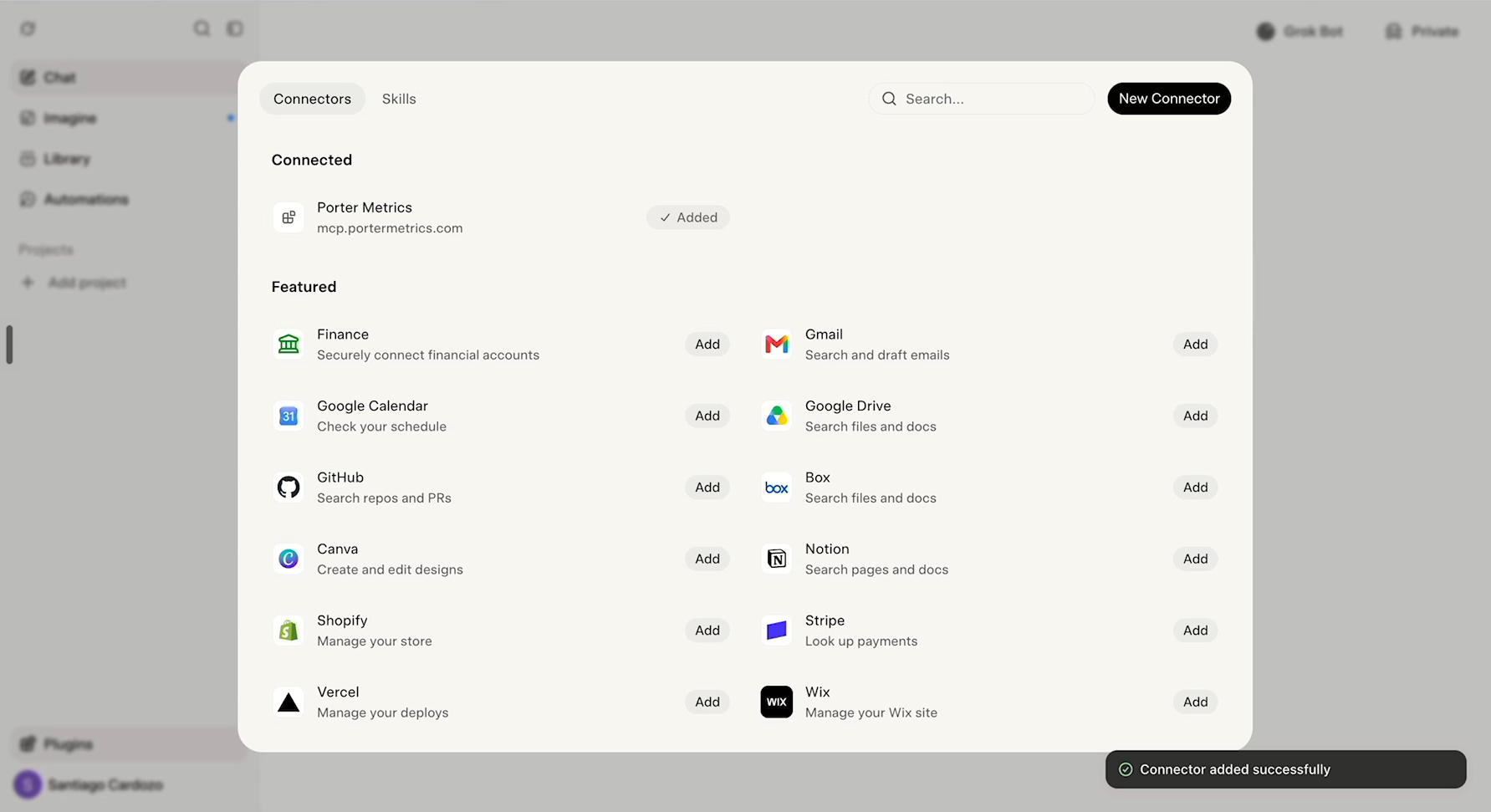The height and width of the screenshot is (812, 1491).
Task: Click the Grok logo at top left
Action: (28, 28)
